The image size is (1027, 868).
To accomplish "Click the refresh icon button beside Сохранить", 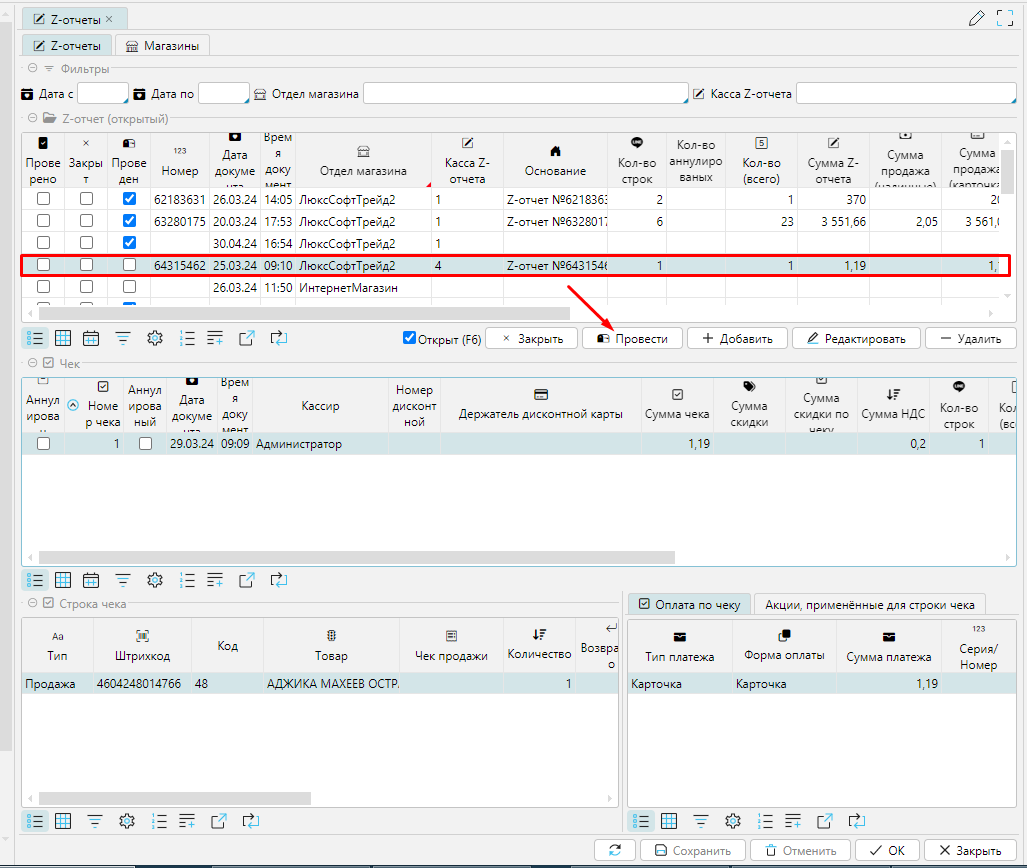I will (614, 850).
